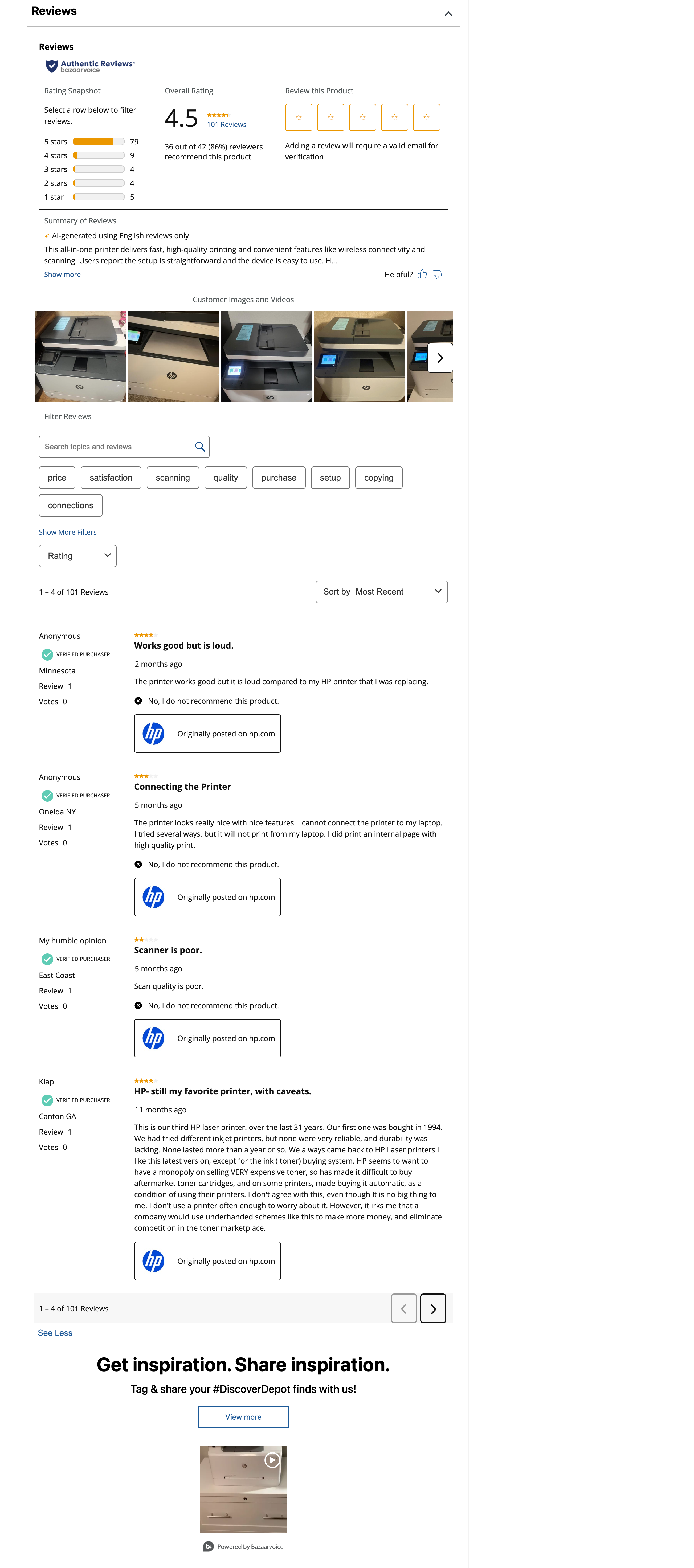Open Sort by Most Recent dropdown

tap(381, 592)
